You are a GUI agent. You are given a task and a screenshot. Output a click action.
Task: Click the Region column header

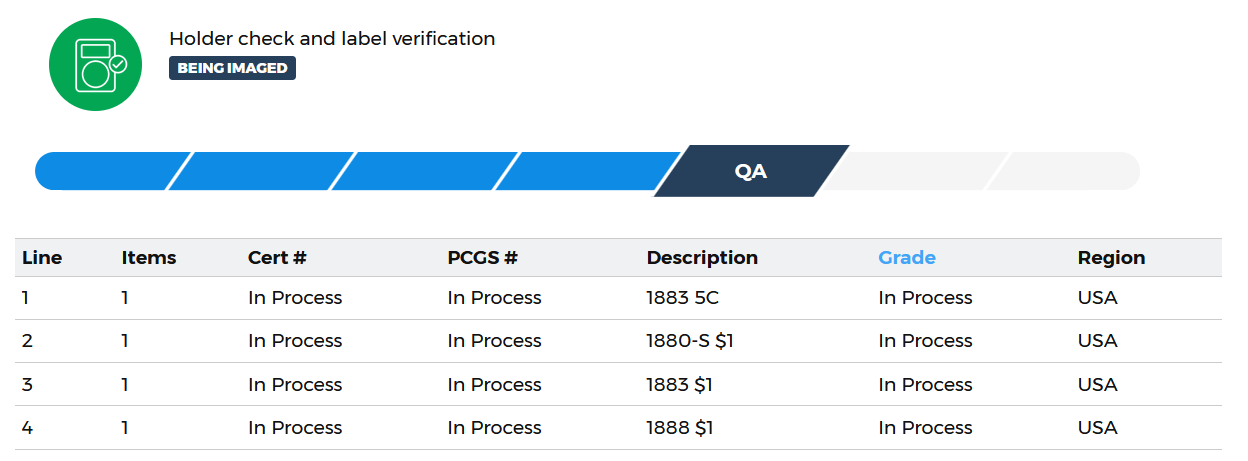(1111, 258)
